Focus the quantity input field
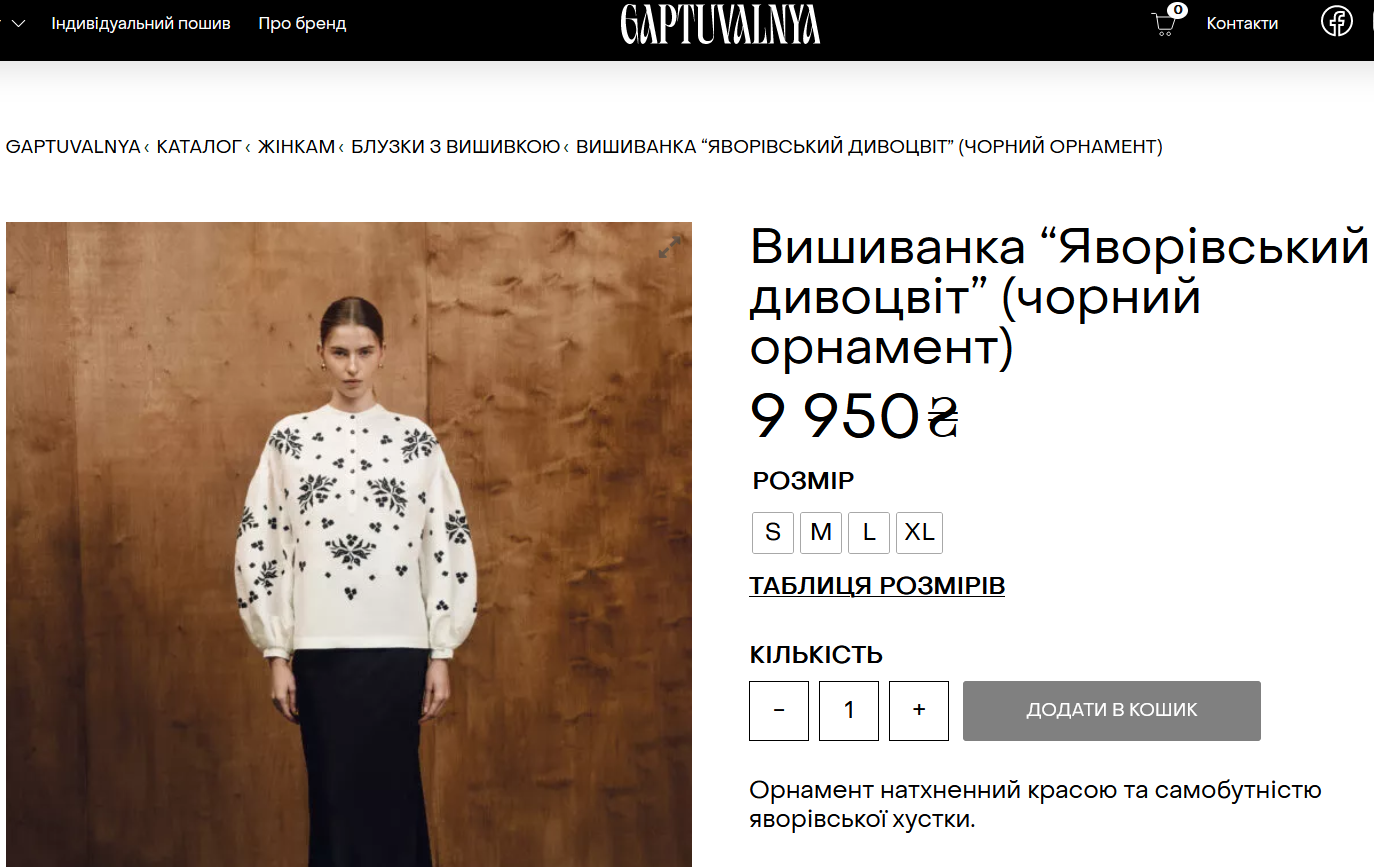Image resolution: width=1374 pixels, height=867 pixels. tap(849, 711)
